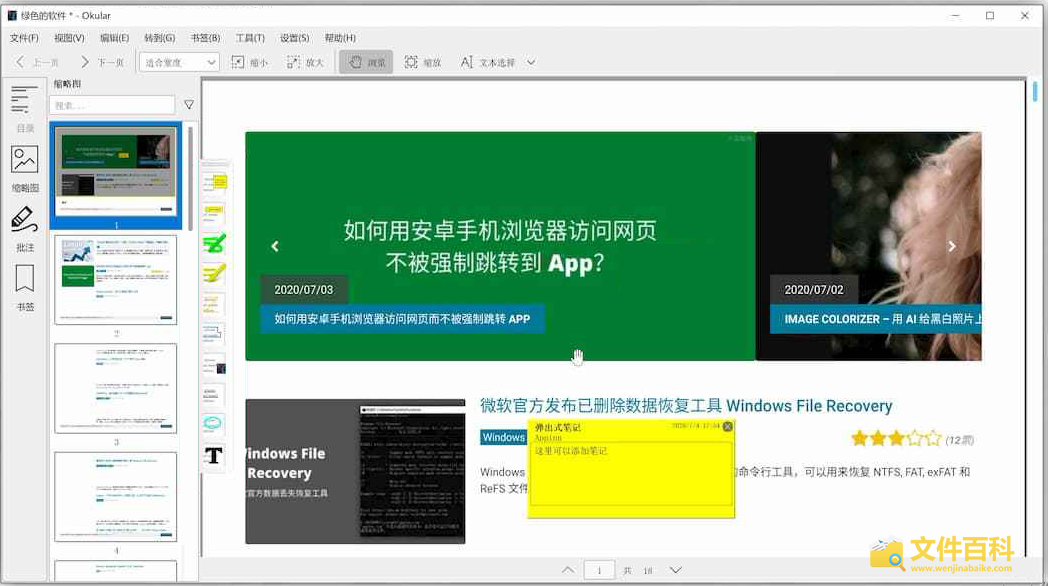Click the Windows category tag
Screen dimensions: 1048x586
503,437
